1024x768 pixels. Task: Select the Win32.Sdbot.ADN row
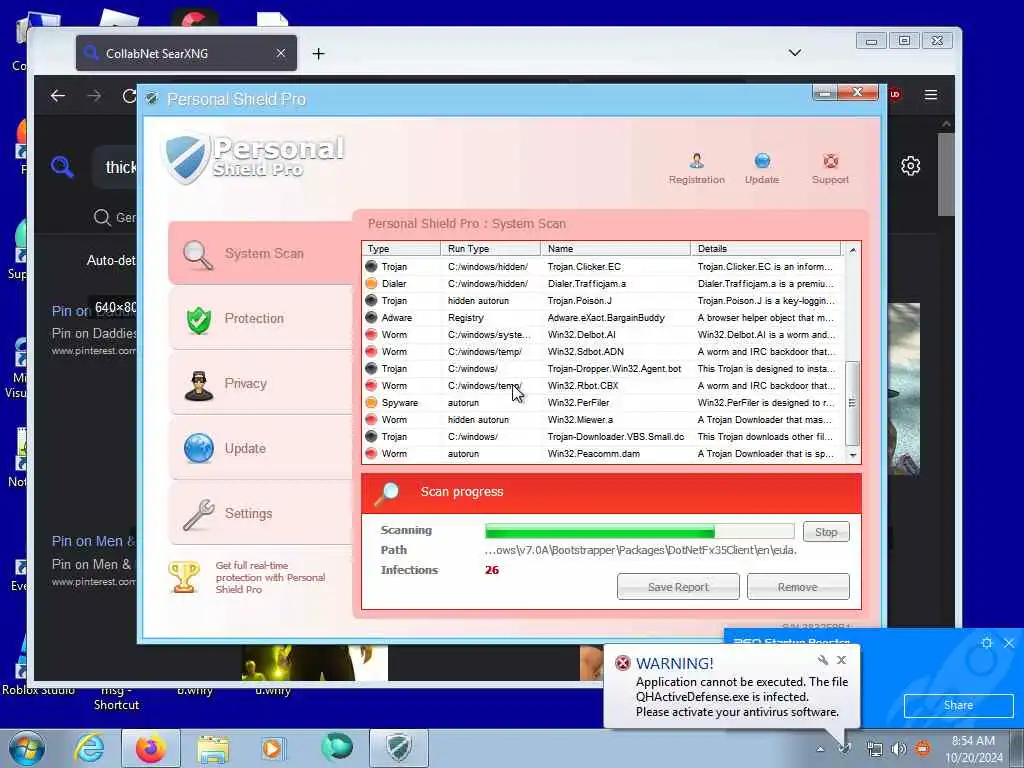point(603,351)
